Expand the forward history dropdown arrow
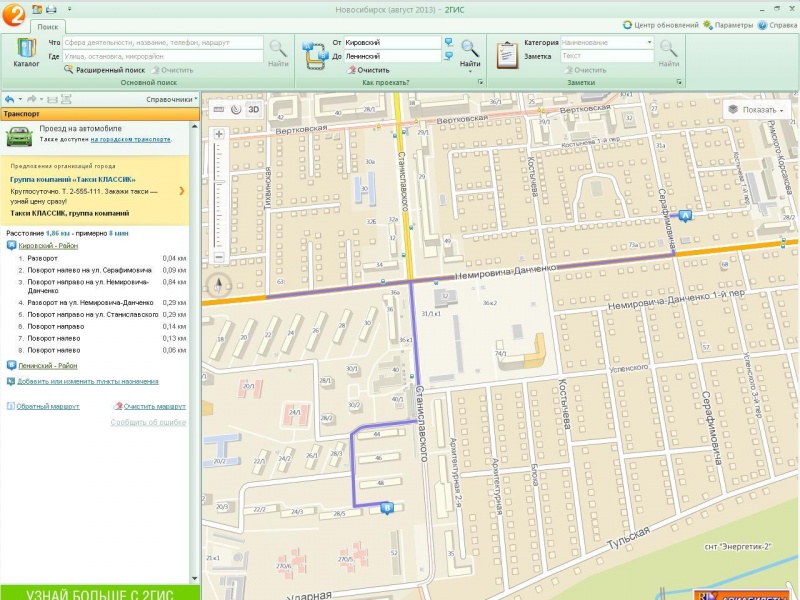 pos(41,99)
